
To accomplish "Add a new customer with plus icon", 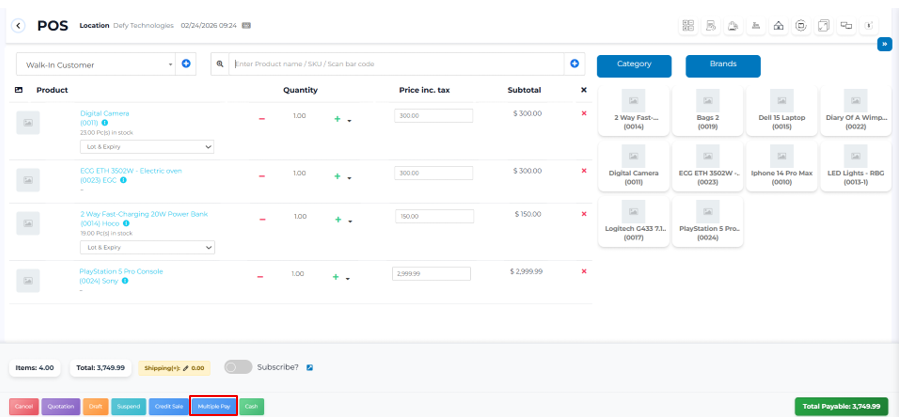I will (x=186, y=64).
